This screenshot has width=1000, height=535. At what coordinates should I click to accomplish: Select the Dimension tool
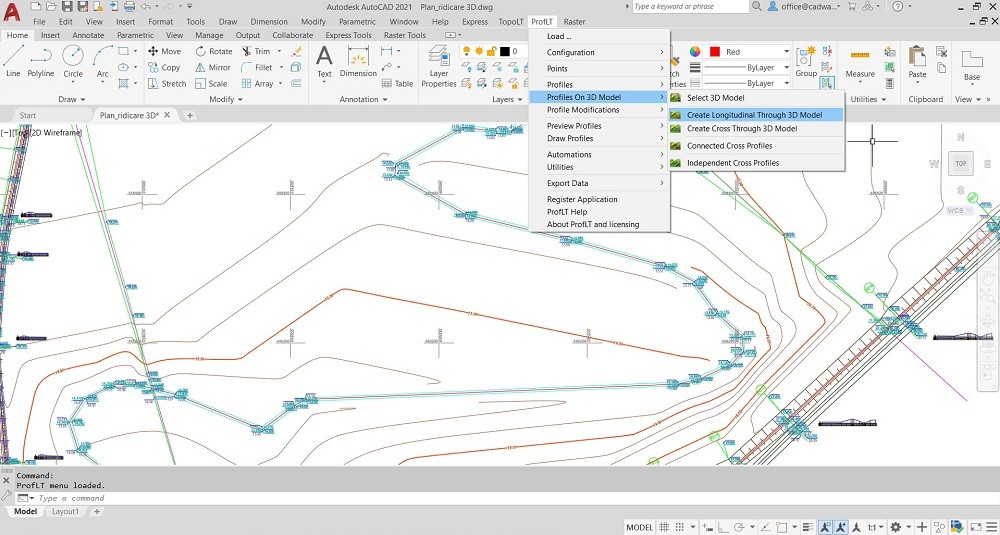(x=358, y=62)
